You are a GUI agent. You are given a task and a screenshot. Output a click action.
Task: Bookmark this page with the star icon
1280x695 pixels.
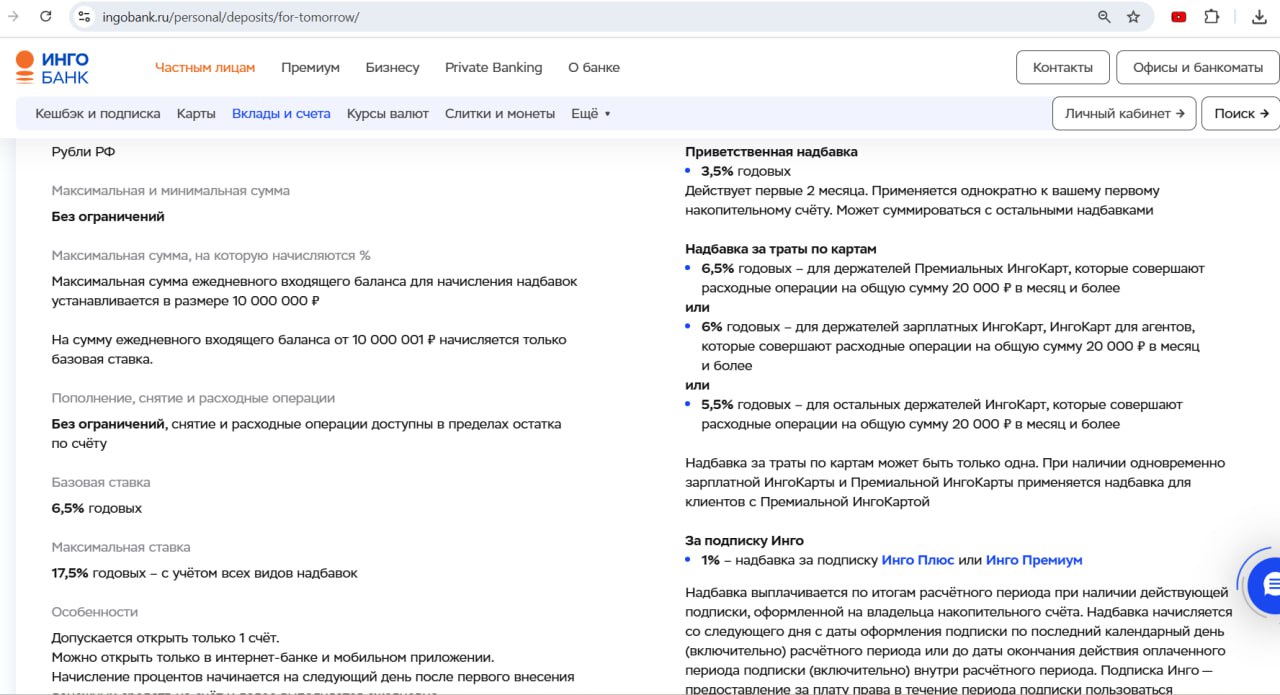[1133, 17]
